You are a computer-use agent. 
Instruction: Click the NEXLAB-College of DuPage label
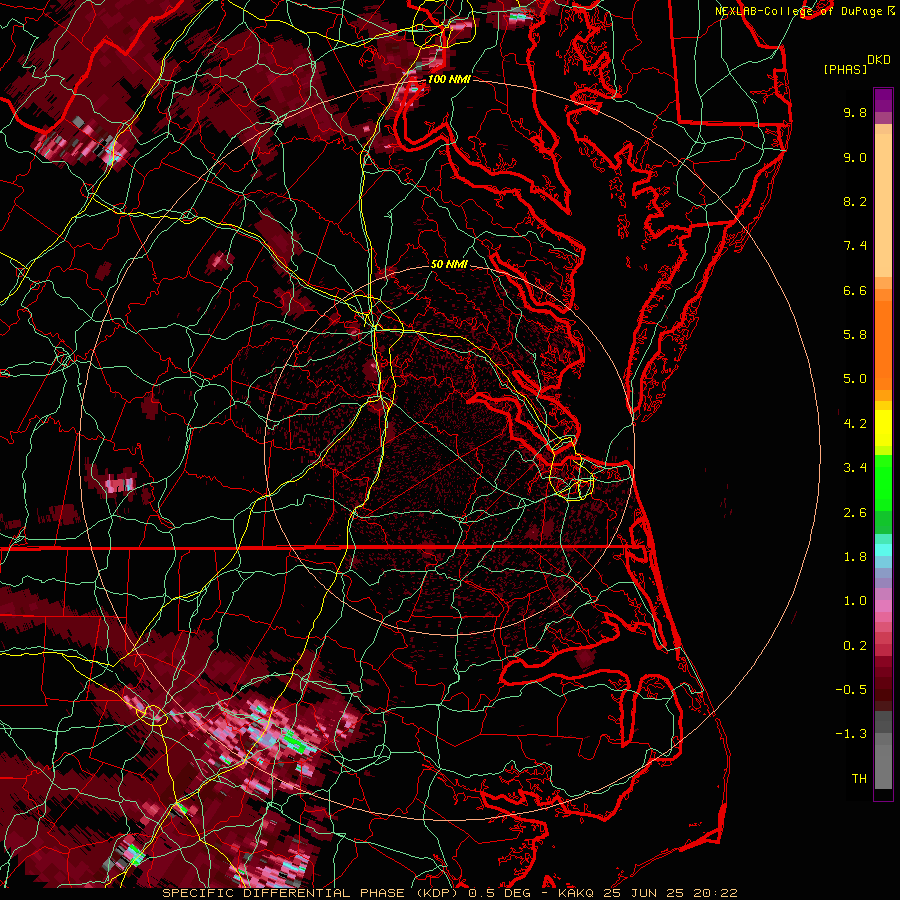(798, 11)
